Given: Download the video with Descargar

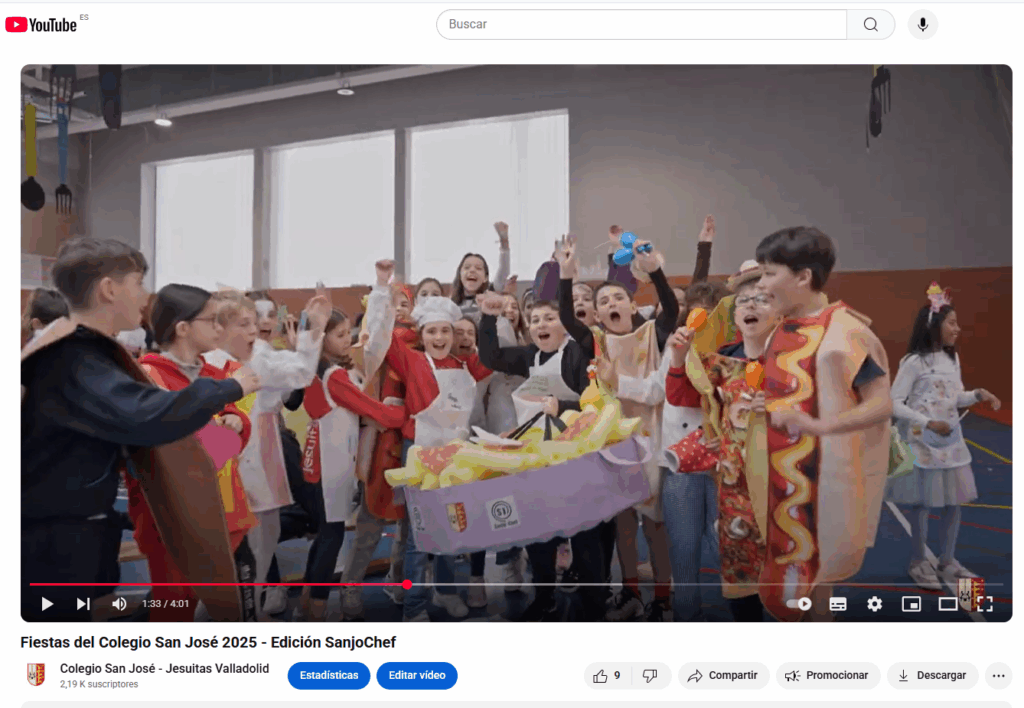Looking at the screenshot, I should [x=932, y=676].
